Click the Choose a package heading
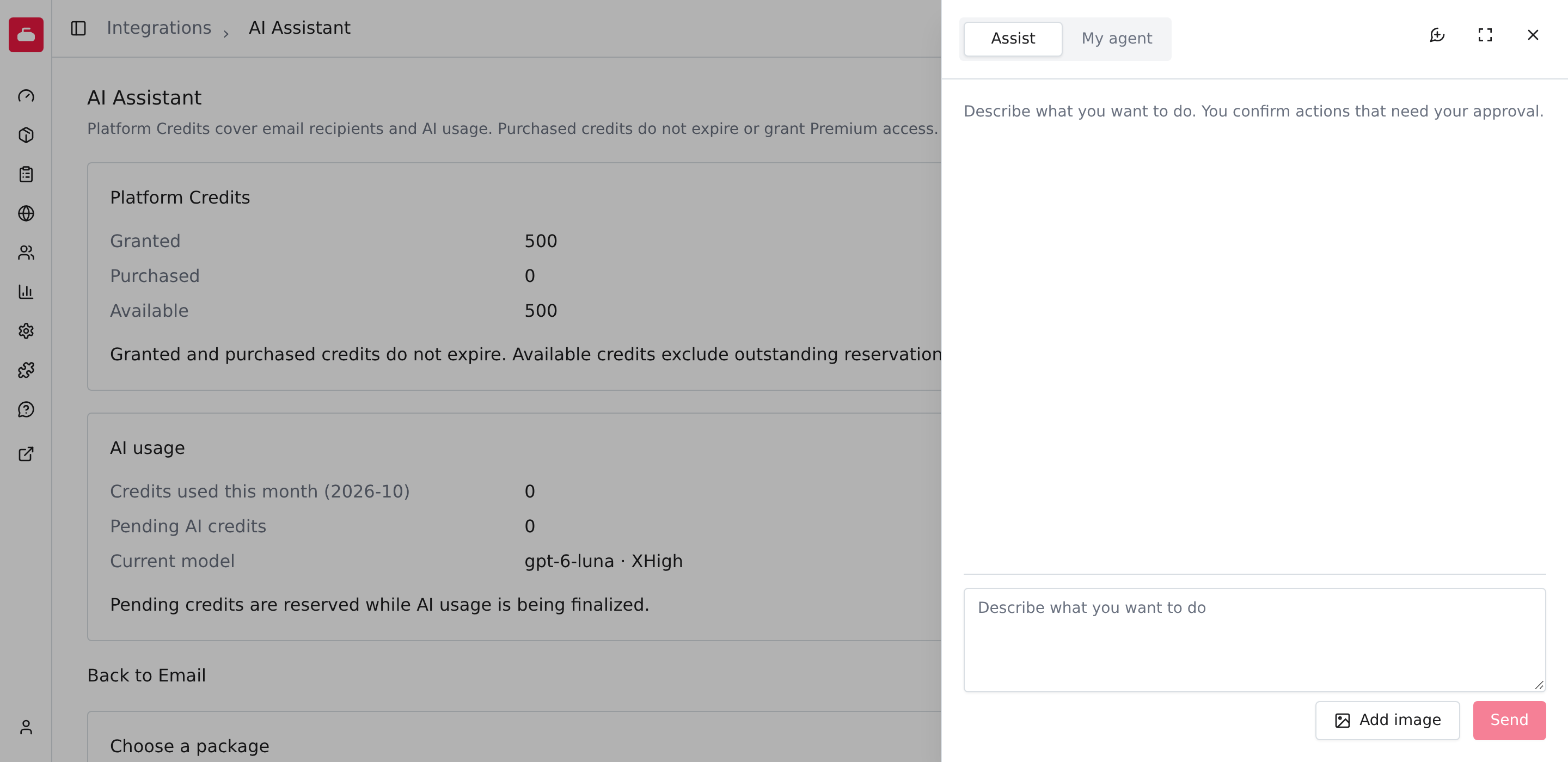The width and height of the screenshot is (1568, 762). click(x=189, y=746)
